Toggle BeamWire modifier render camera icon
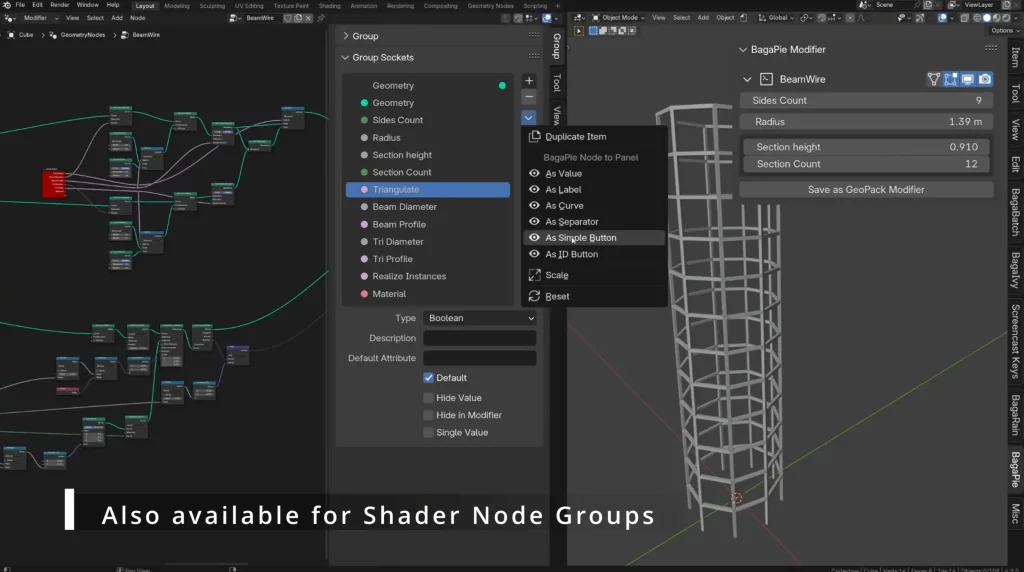 (985, 79)
